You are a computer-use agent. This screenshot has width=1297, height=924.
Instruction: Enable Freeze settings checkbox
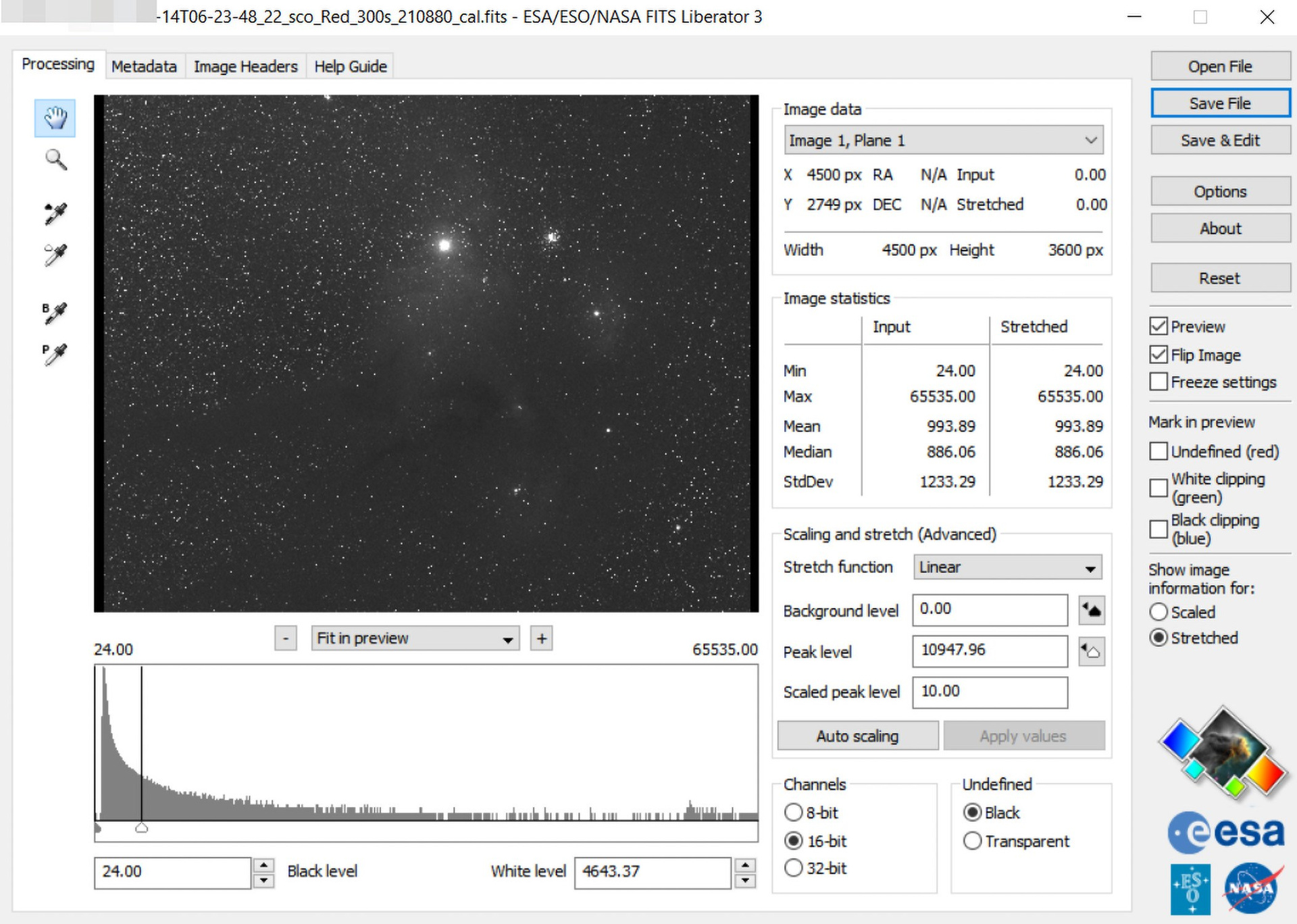point(1159,382)
